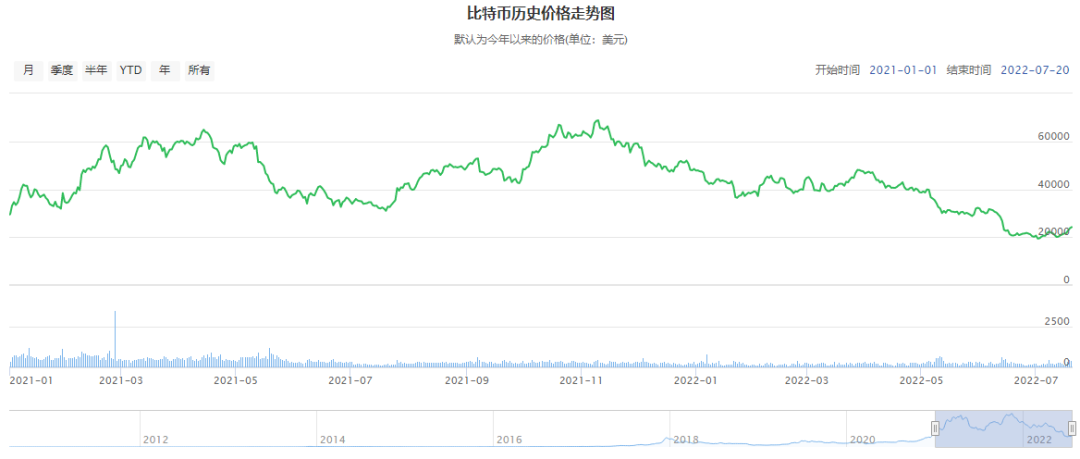Click the shaded selected range in navigator
Screen dimensions: 1080x459
(x=1004, y=429)
